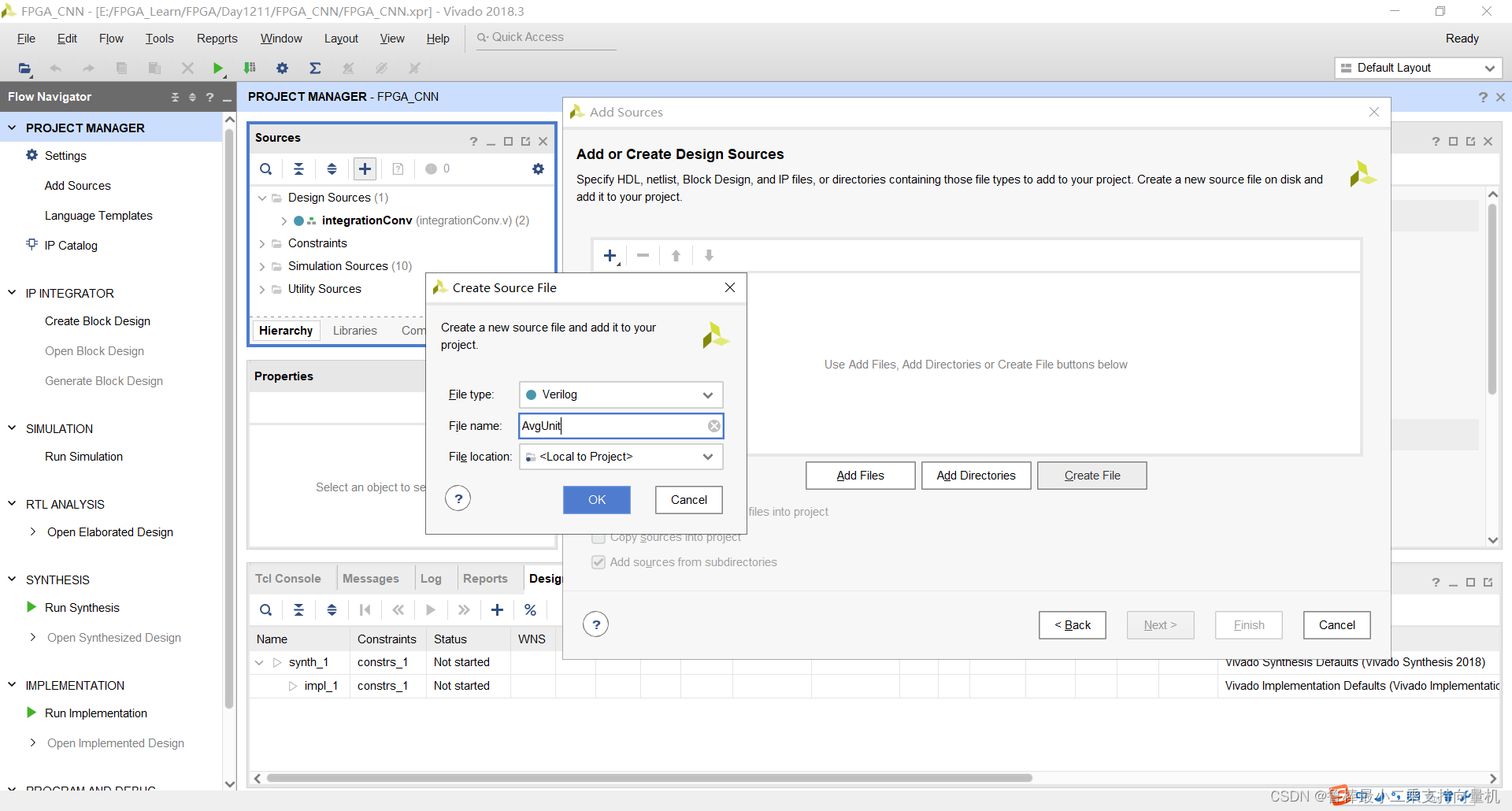Clear the File name field with X icon

[713, 426]
